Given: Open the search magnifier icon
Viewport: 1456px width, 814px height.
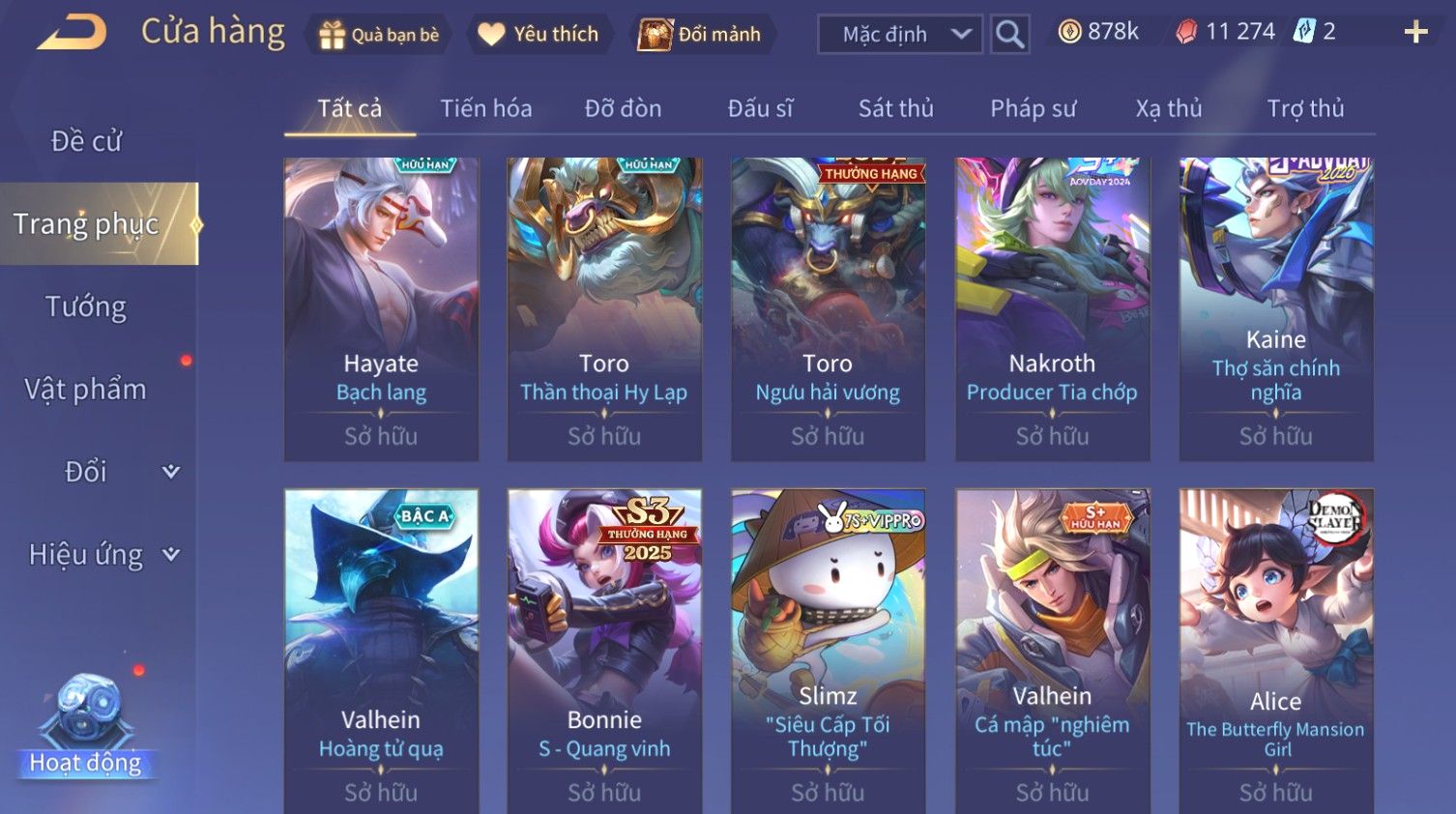Looking at the screenshot, I should (x=1009, y=35).
